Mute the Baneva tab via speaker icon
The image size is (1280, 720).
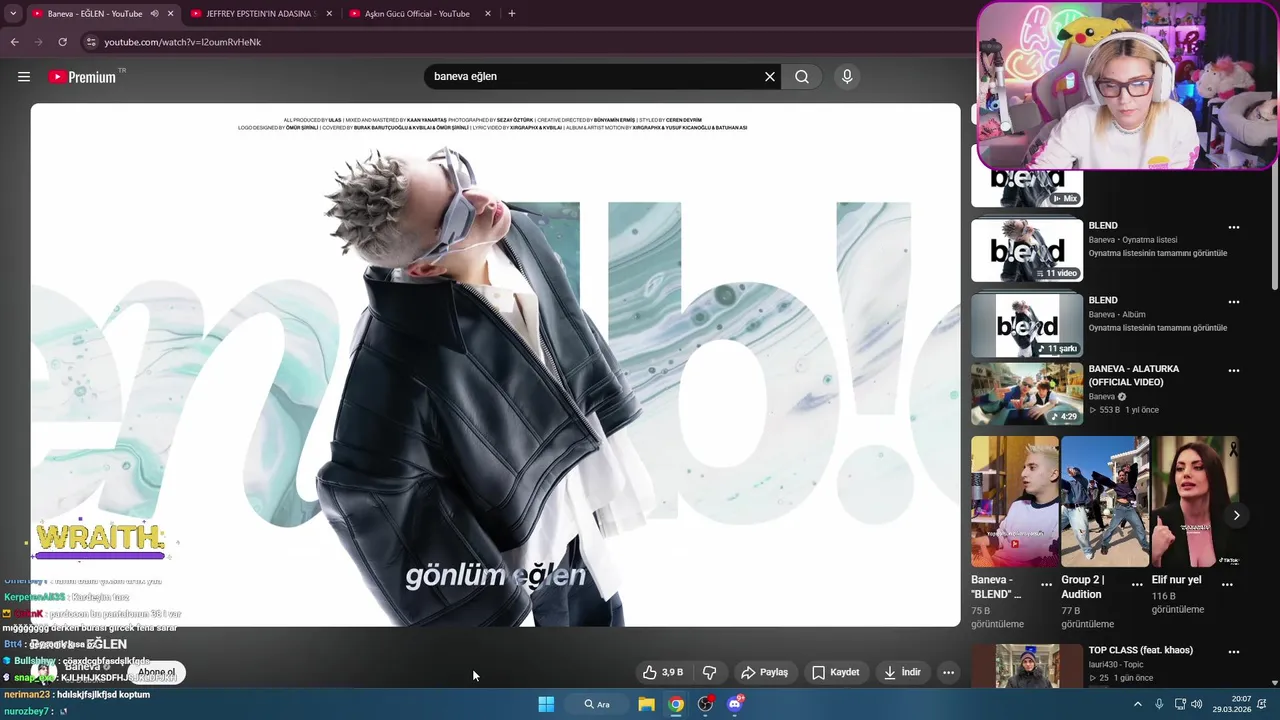tap(154, 14)
